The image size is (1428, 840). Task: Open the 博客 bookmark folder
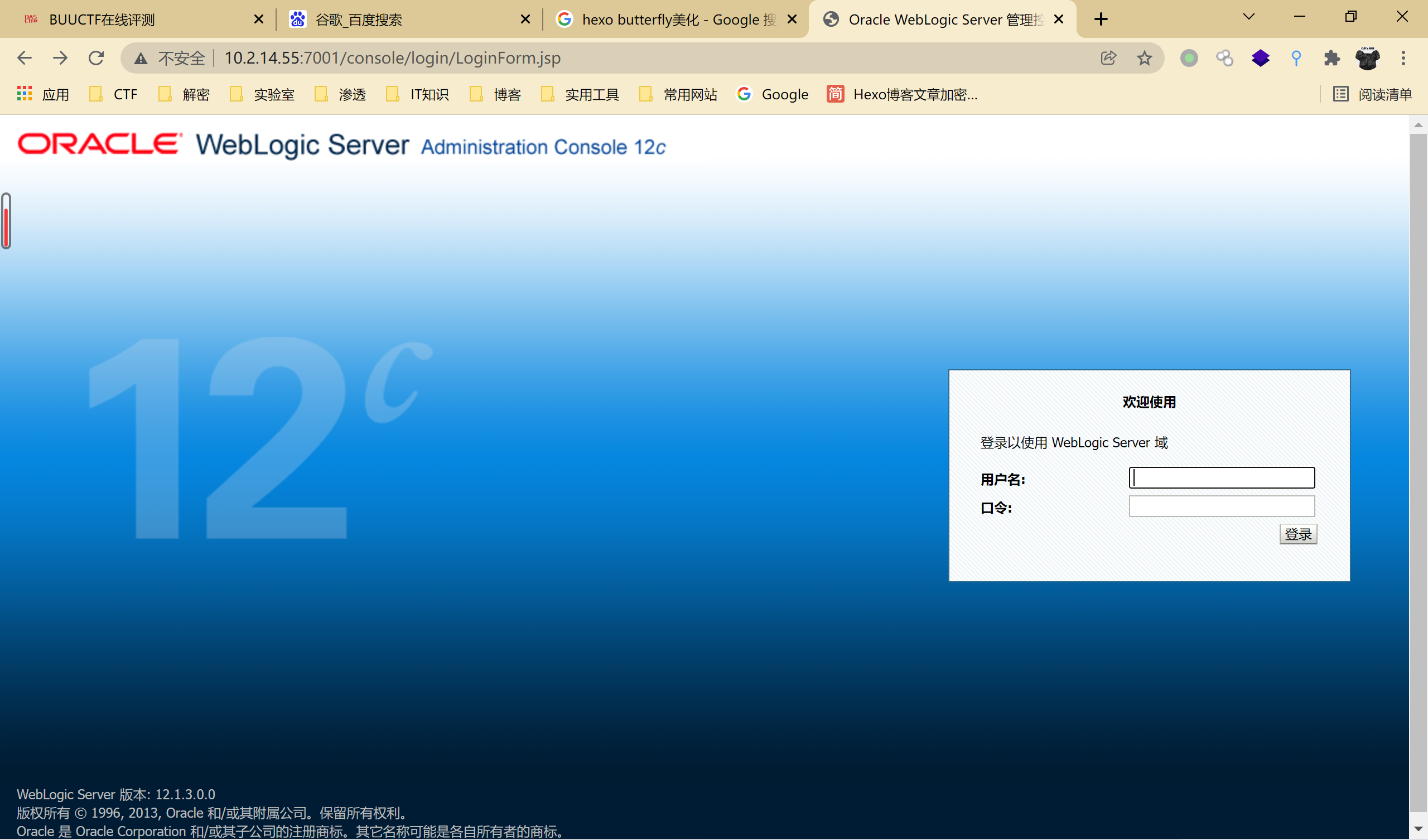click(x=495, y=94)
